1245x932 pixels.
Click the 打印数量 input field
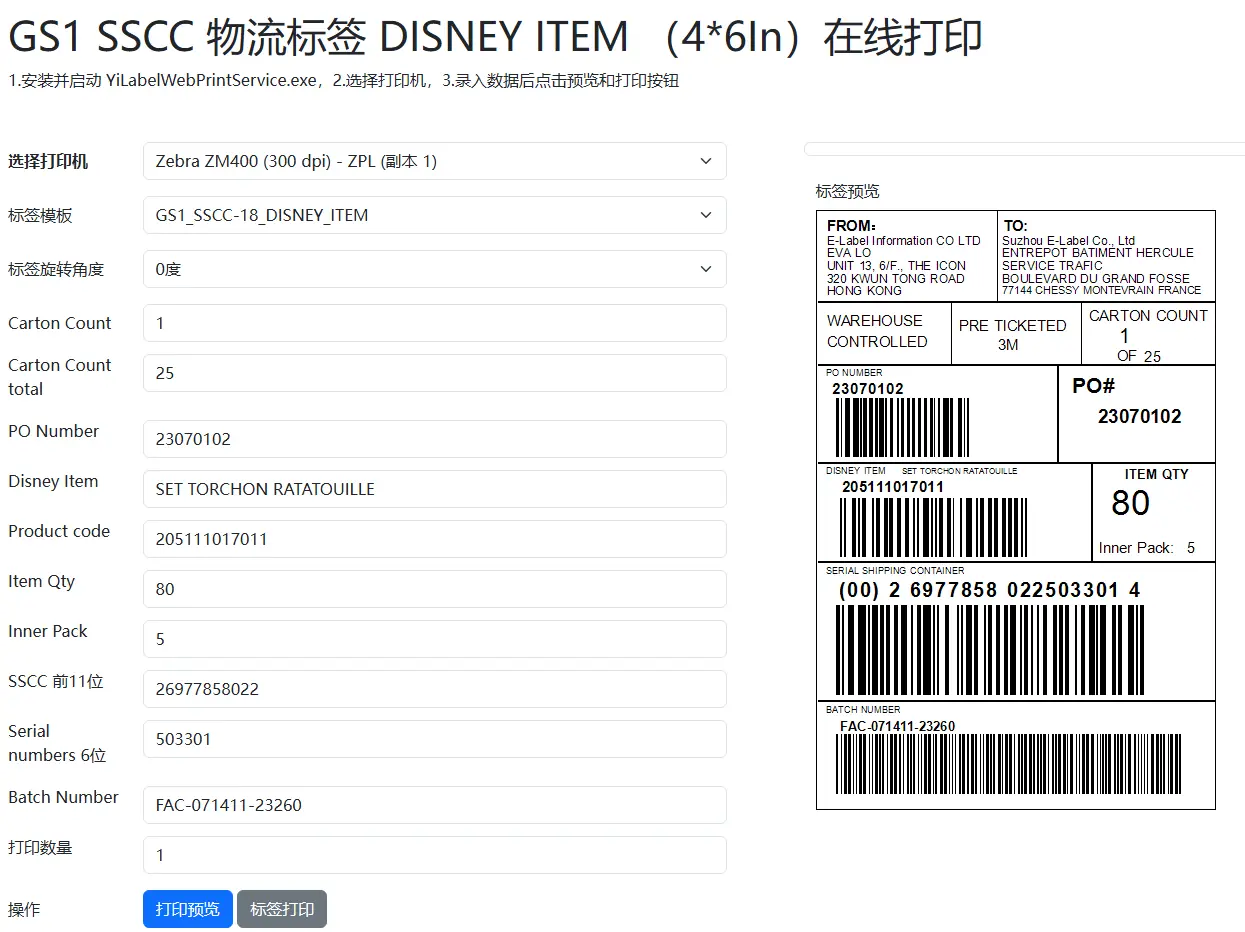pos(434,855)
